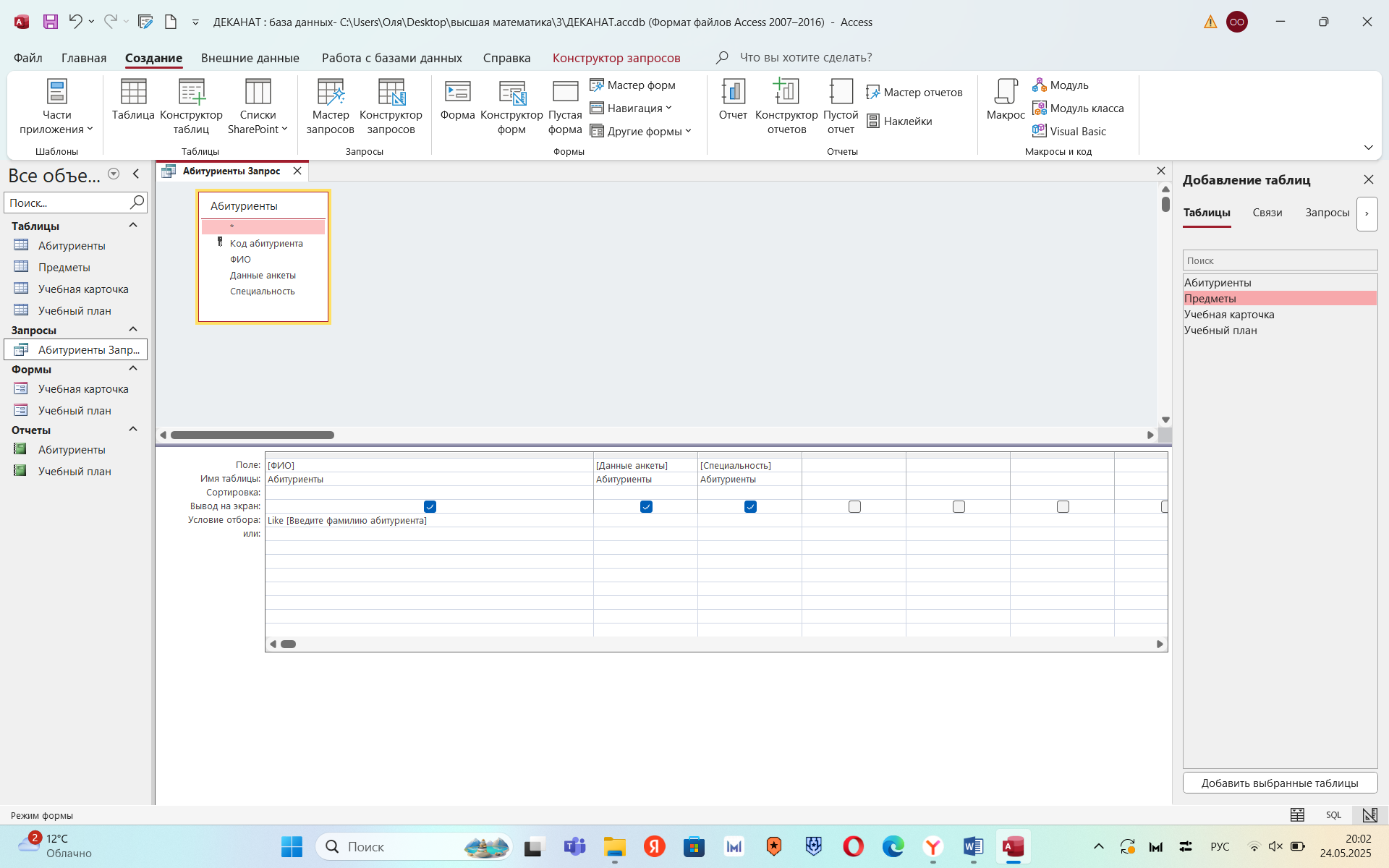
Task: Uncheck Вывод на экран for the ФИО field
Action: tap(430, 506)
